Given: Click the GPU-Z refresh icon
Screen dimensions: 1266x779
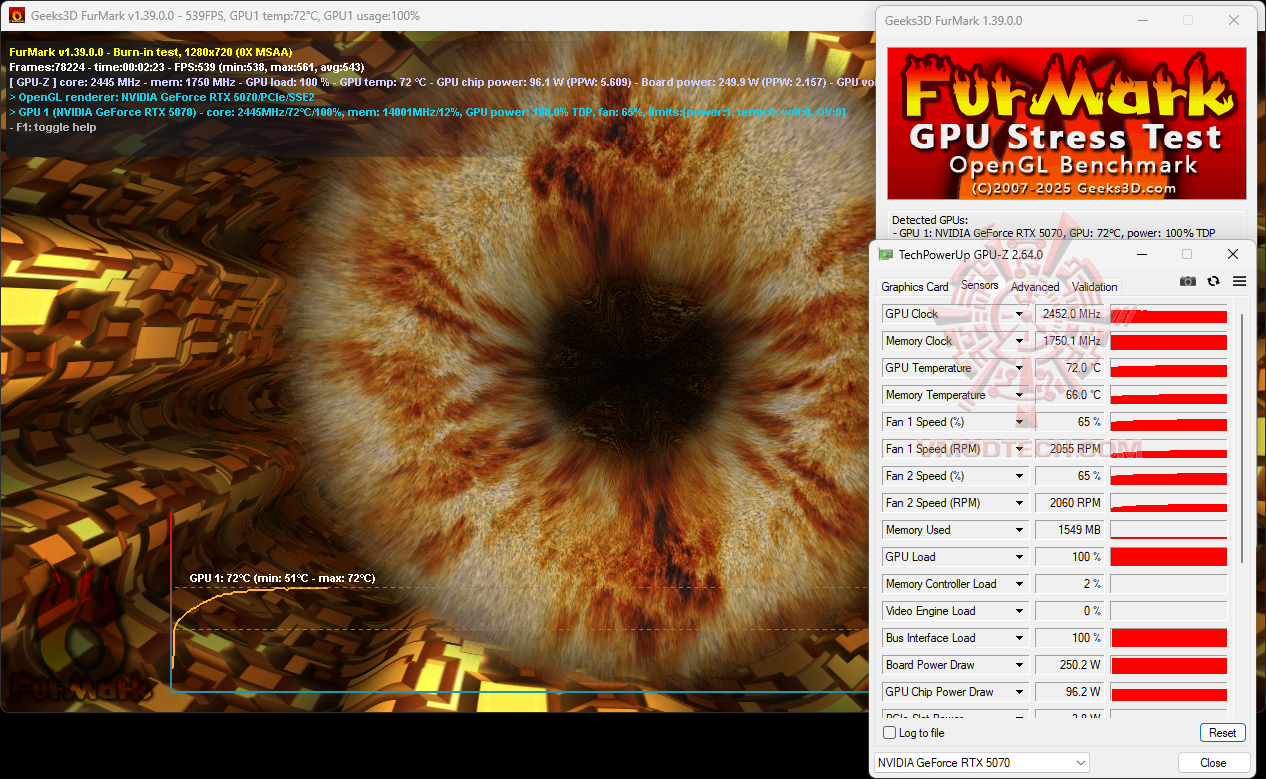Looking at the screenshot, I should pos(1213,282).
